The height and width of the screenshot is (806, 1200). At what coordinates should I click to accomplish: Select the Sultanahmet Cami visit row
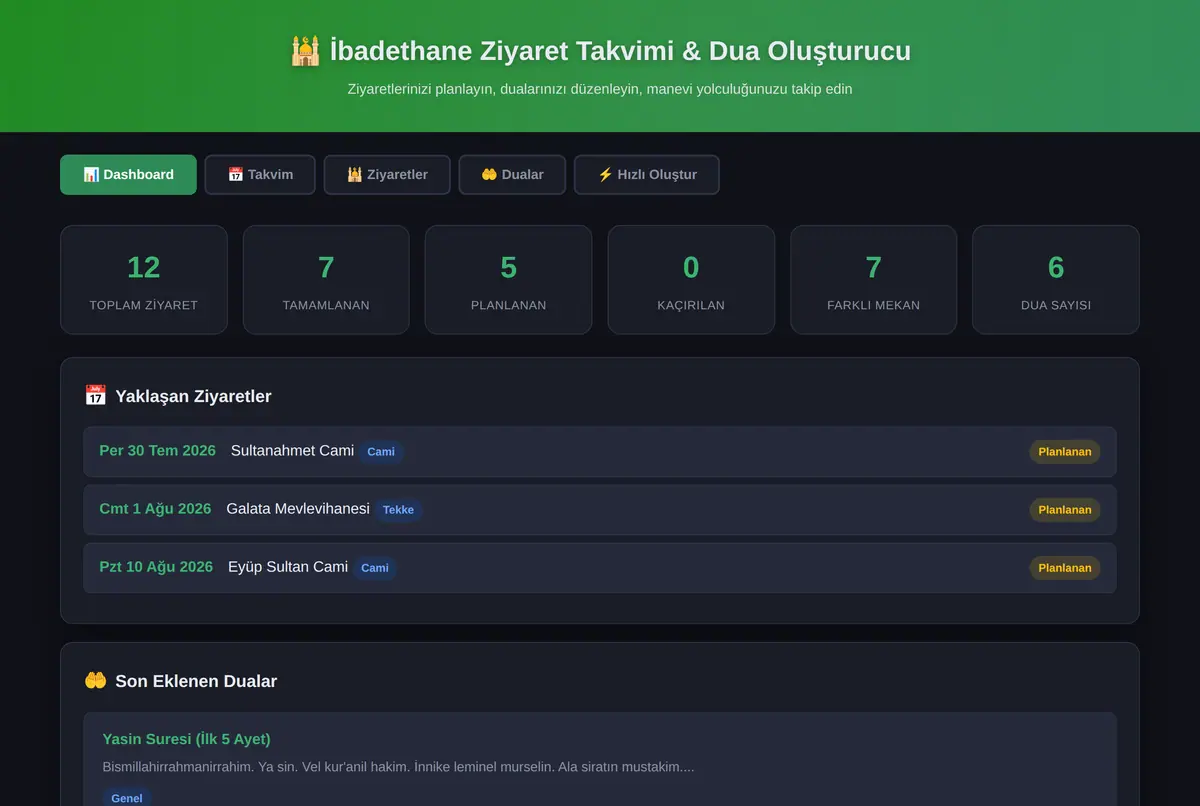[600, 451]
